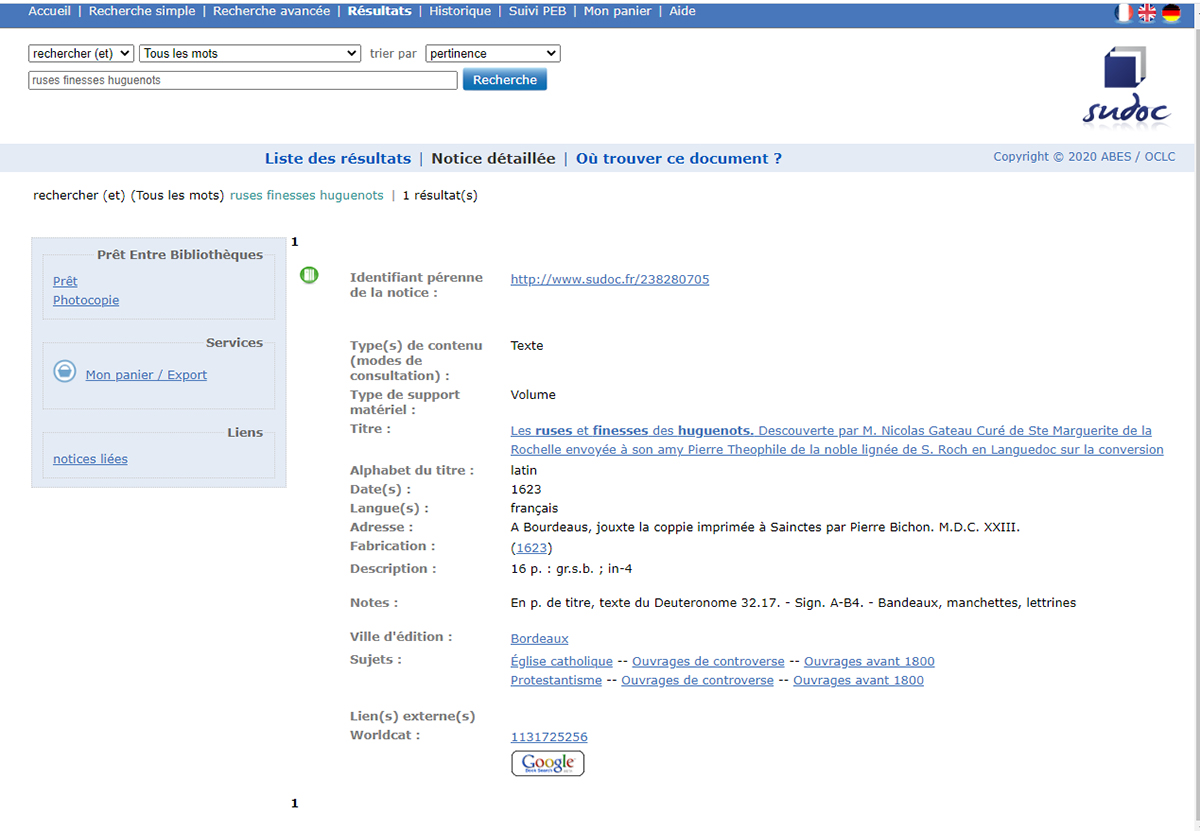Click the Notes text about Deuteronome 32.17

[793, 603]
